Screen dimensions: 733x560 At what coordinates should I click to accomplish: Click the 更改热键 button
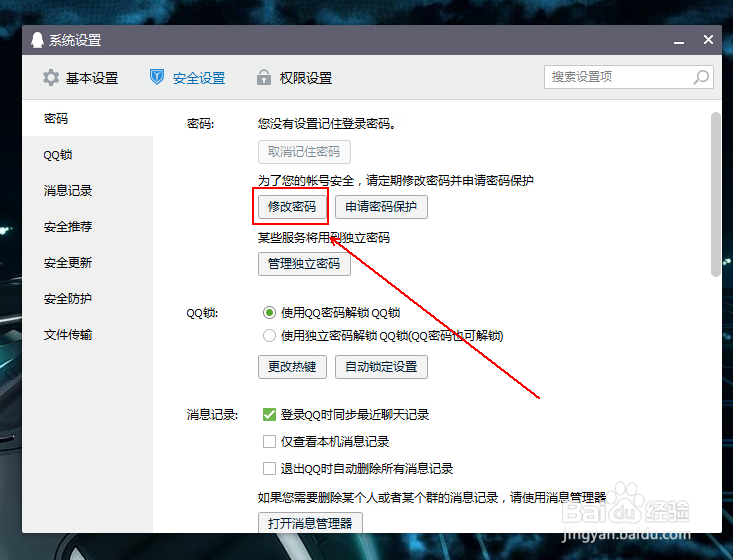(x=292, y=367)
